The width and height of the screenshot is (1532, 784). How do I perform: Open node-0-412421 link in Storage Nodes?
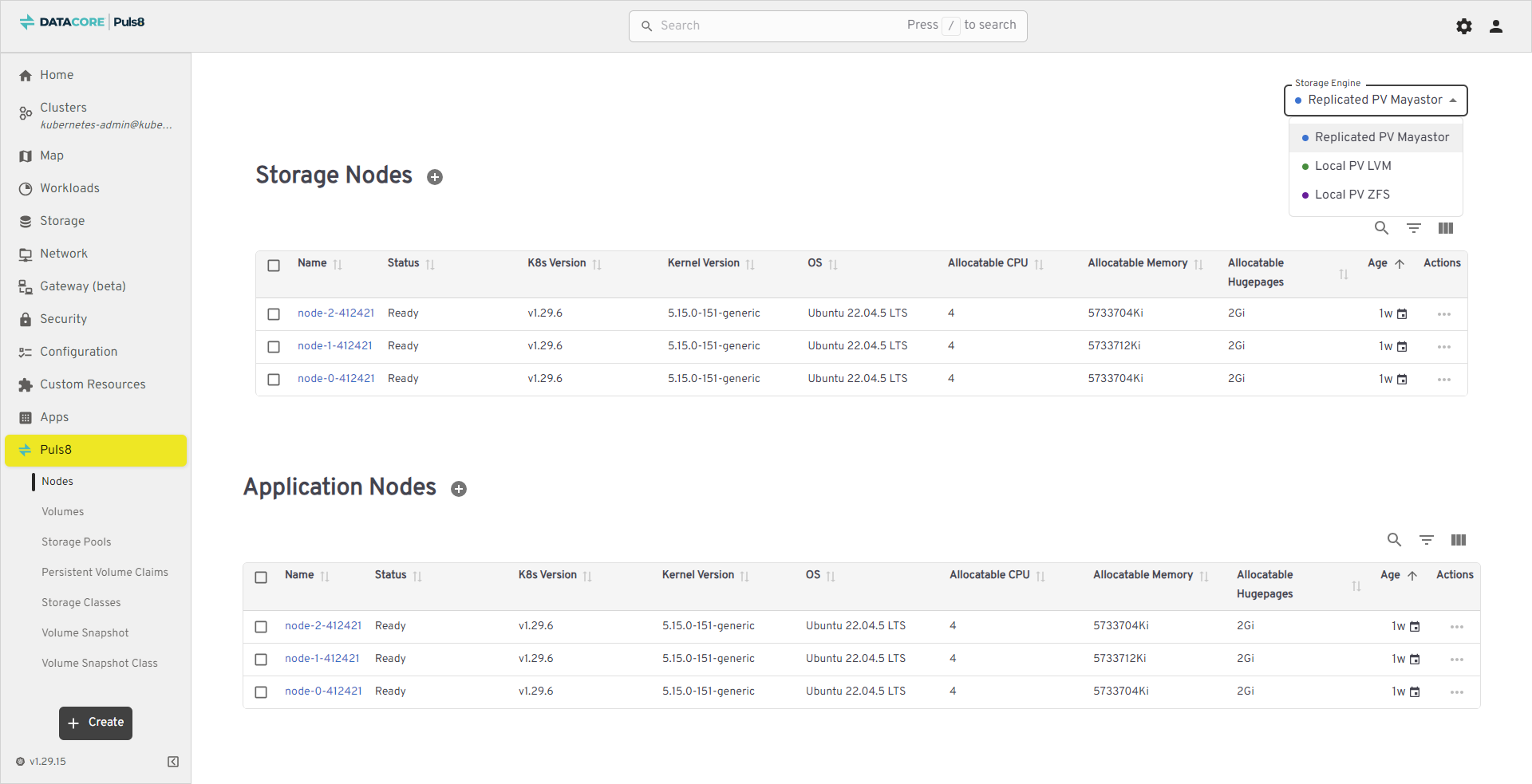(x=336, y=379)
